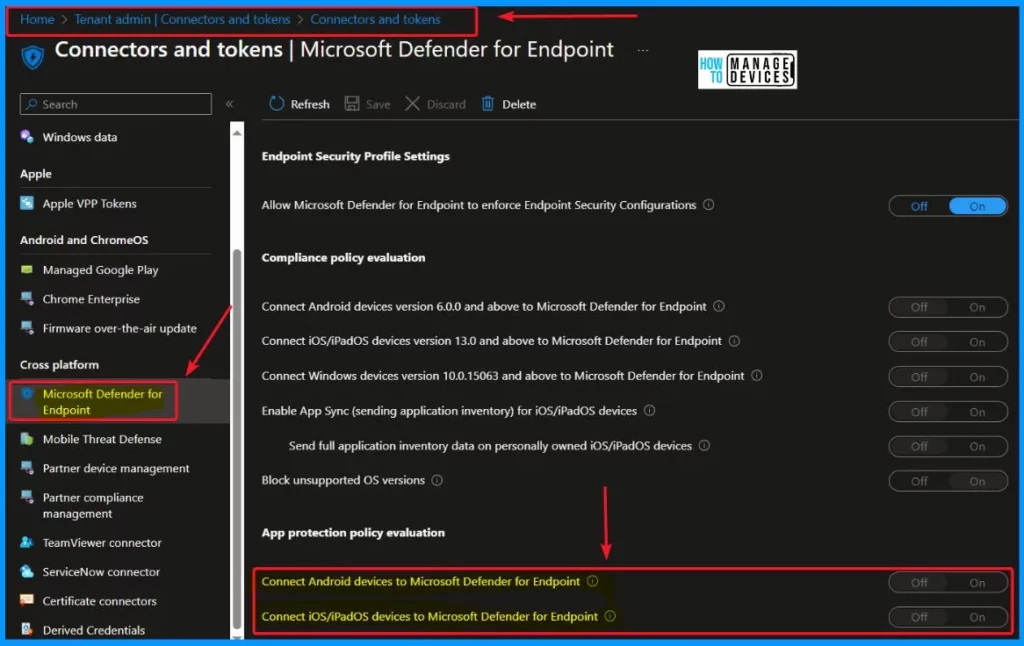The width and height of the screenshot is (1024, 646).
Task: Click the Save floppy disk icon
Action: 352,104
